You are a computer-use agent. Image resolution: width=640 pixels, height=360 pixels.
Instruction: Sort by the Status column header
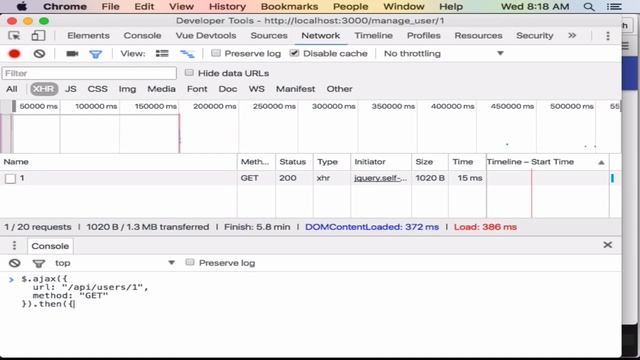point(294,162)
